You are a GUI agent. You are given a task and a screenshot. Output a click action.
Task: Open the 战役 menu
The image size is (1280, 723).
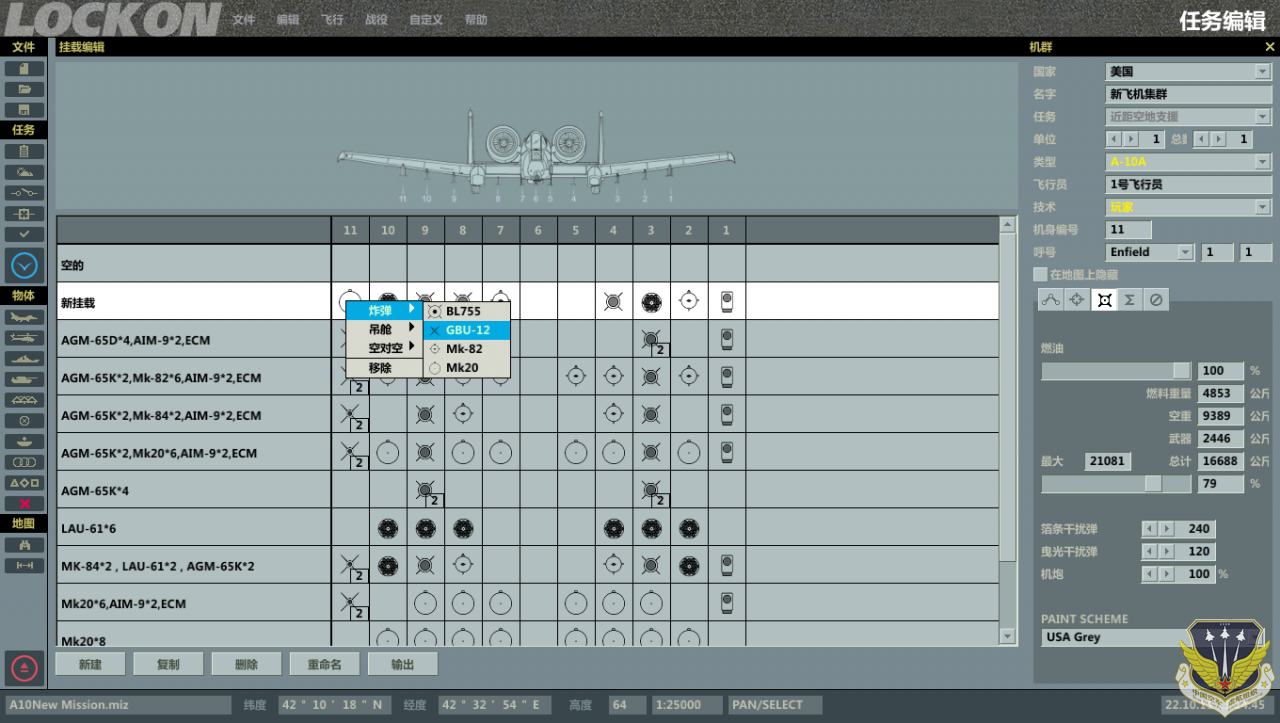(x=376, y=20)
